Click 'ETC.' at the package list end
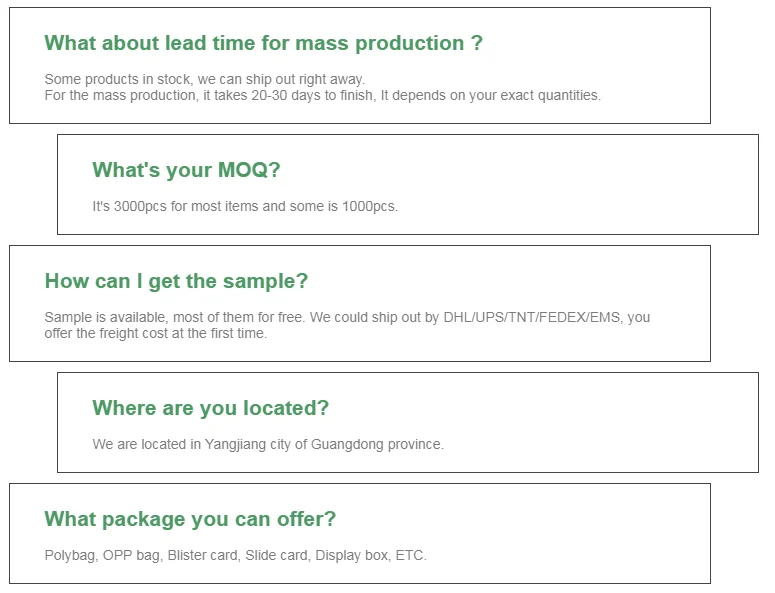The width and height of the screenshot is (775, 593). pos(411,555)
